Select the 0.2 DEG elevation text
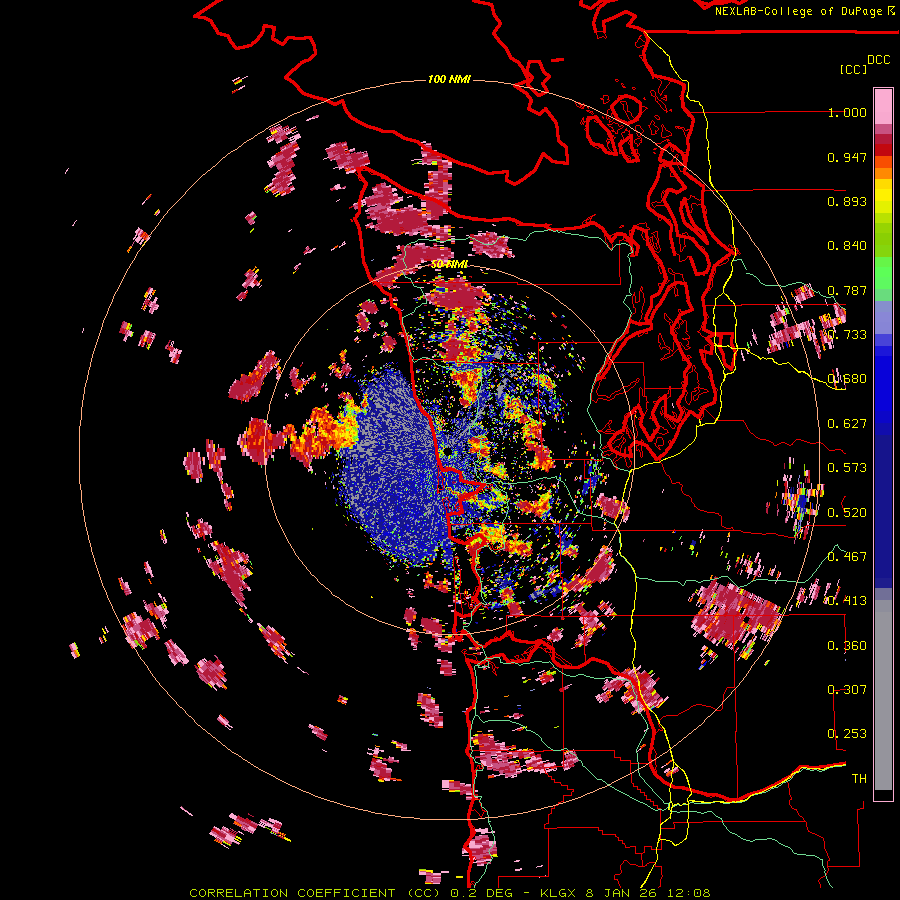Image resolution: width=900 pixels, height=900 pixels. [x=481, y=893]
